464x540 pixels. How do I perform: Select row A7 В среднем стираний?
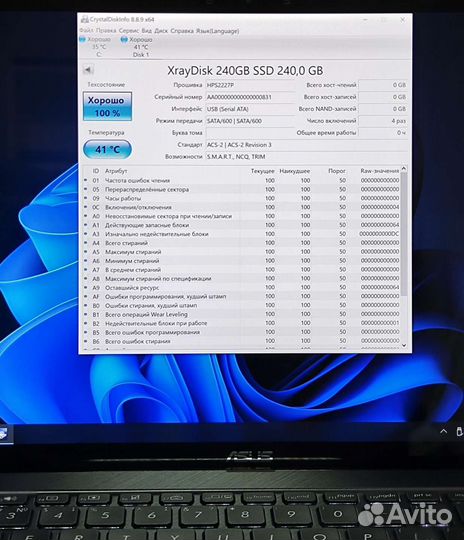click(241, 270)
